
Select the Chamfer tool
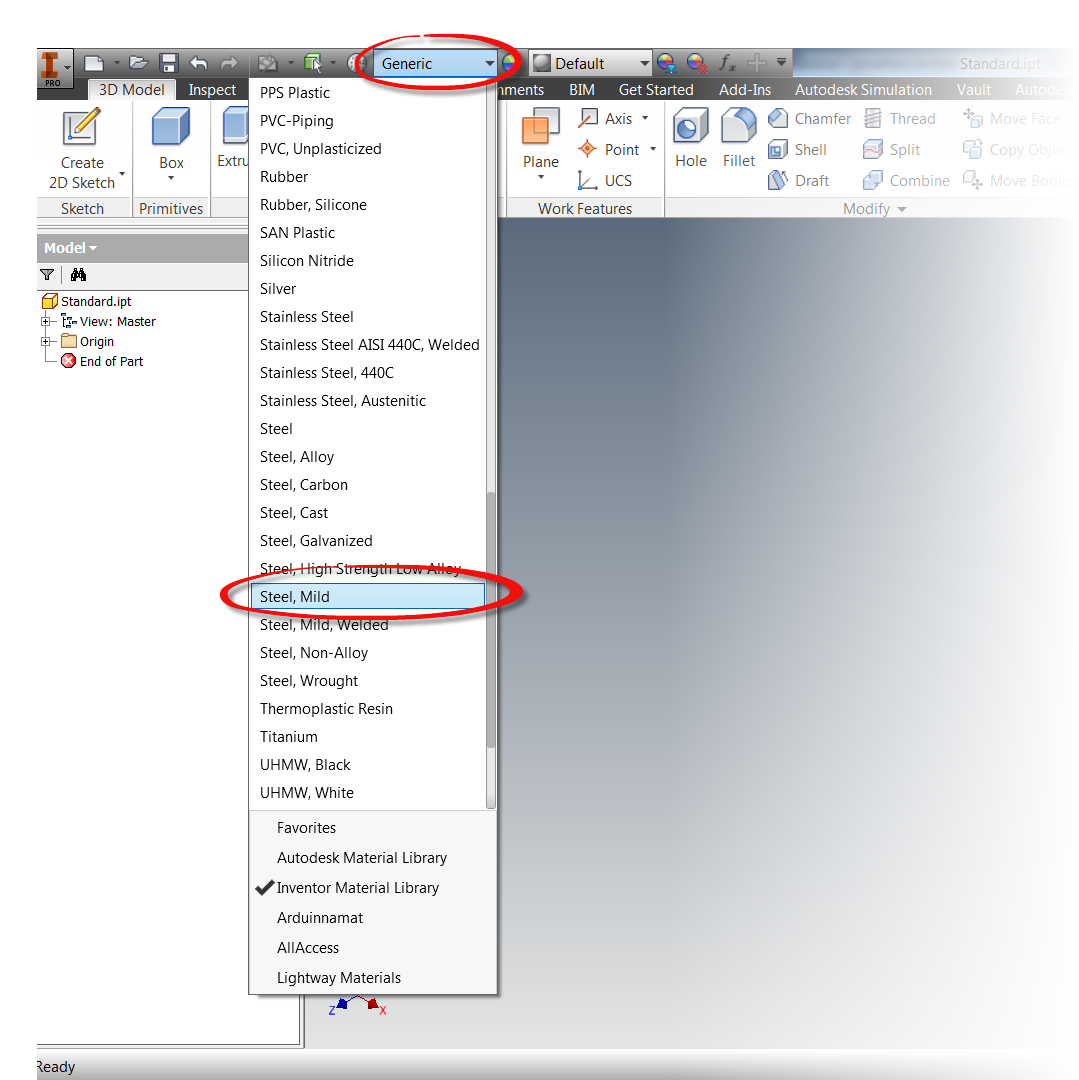click(x=810, y=118)
